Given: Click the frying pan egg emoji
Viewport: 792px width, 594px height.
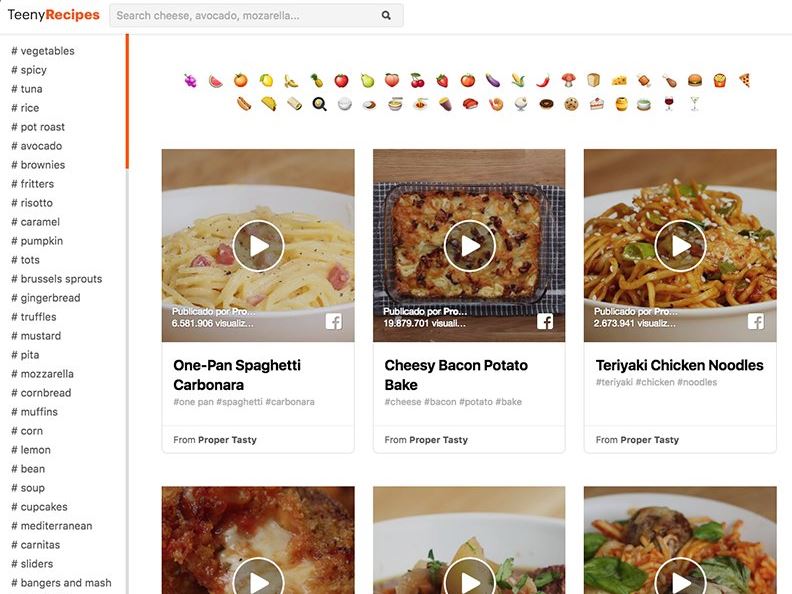Looking at the screenshot, I should pyautogui.click(x=320, y=104).
